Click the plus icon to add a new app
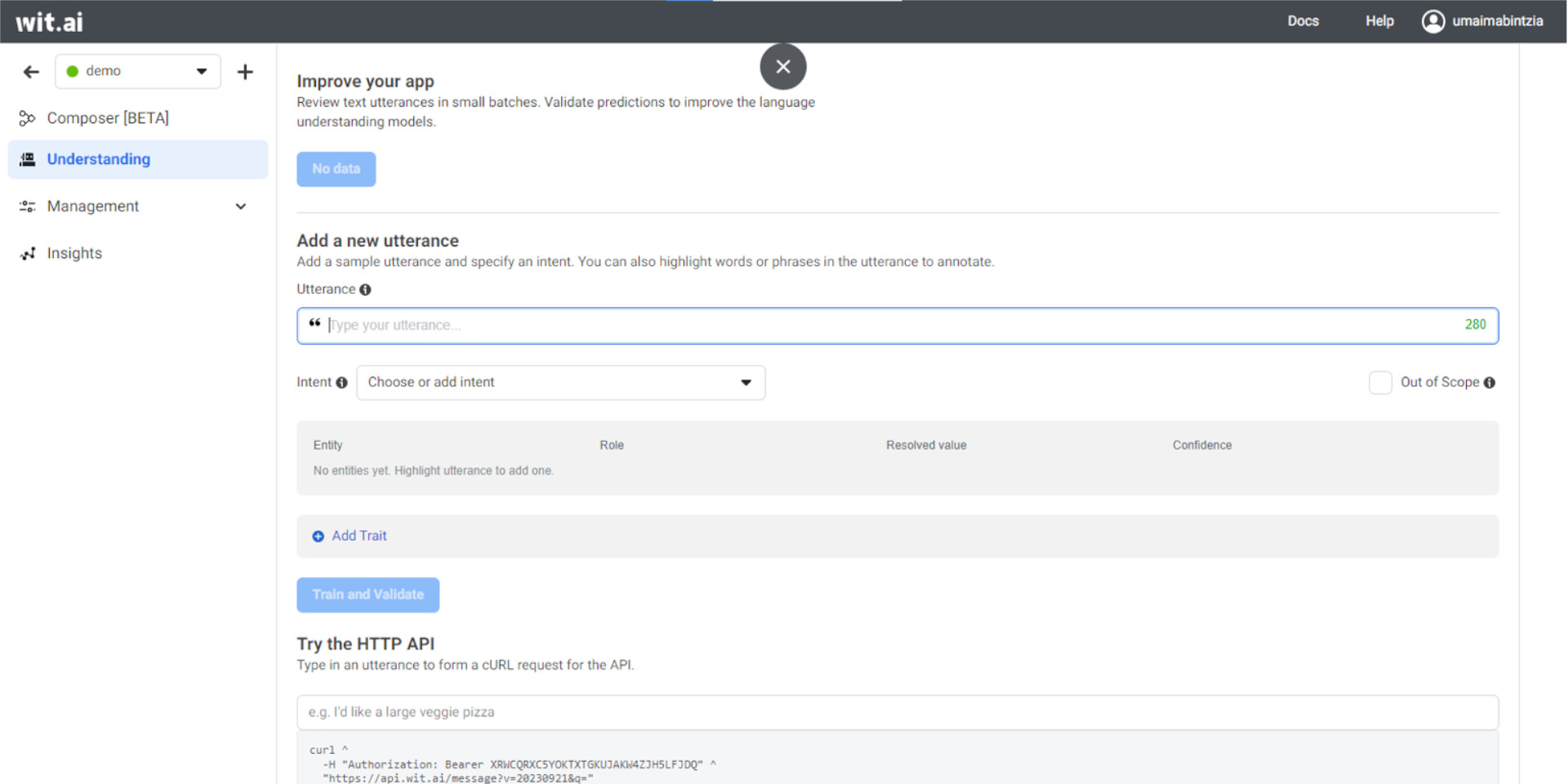Image resolution: width=1568 pixels, height=784 pixels. [245, 72]
